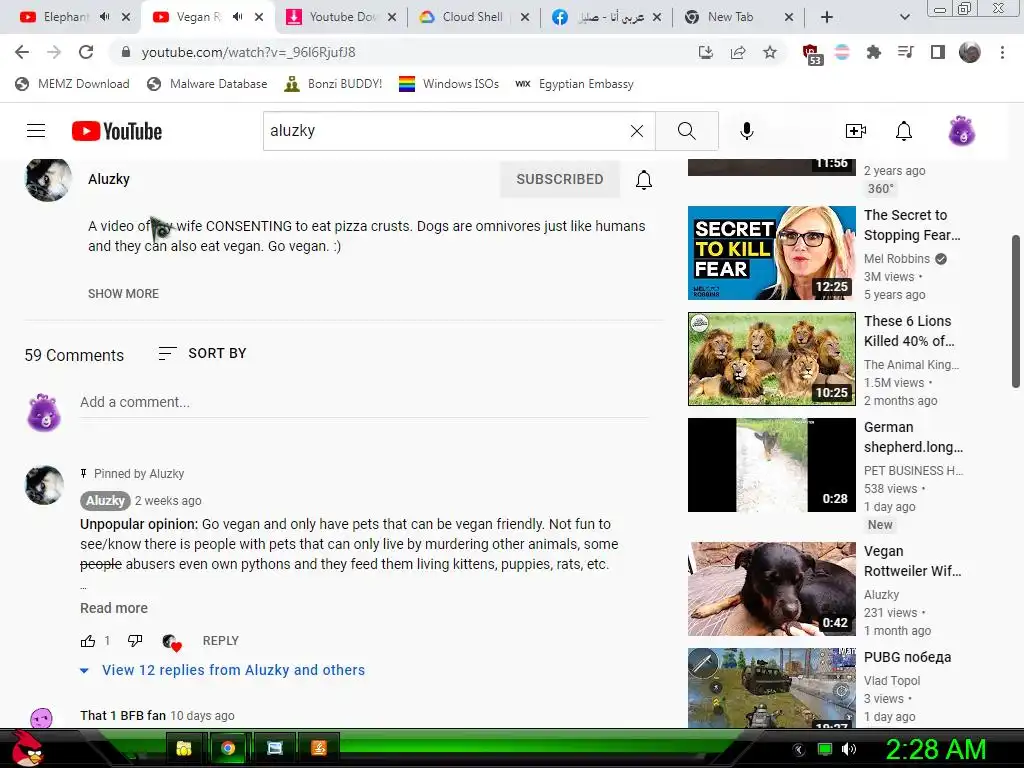Open the uBlock extension showing 53
The height and width of the screenshot is (768, 1024).
(x=811, y=54)
